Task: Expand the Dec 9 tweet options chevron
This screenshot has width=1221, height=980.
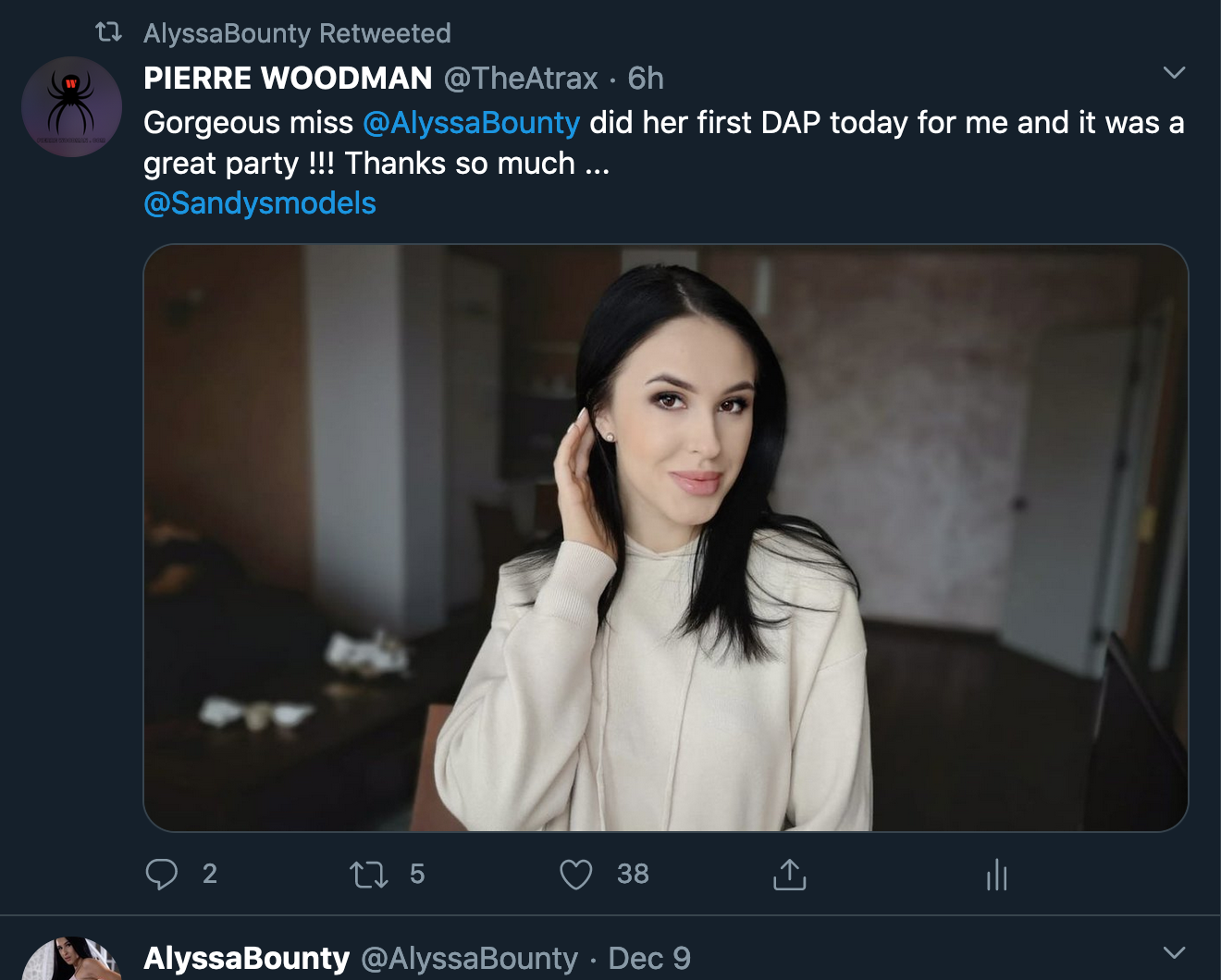Action: pos(1174,952)
